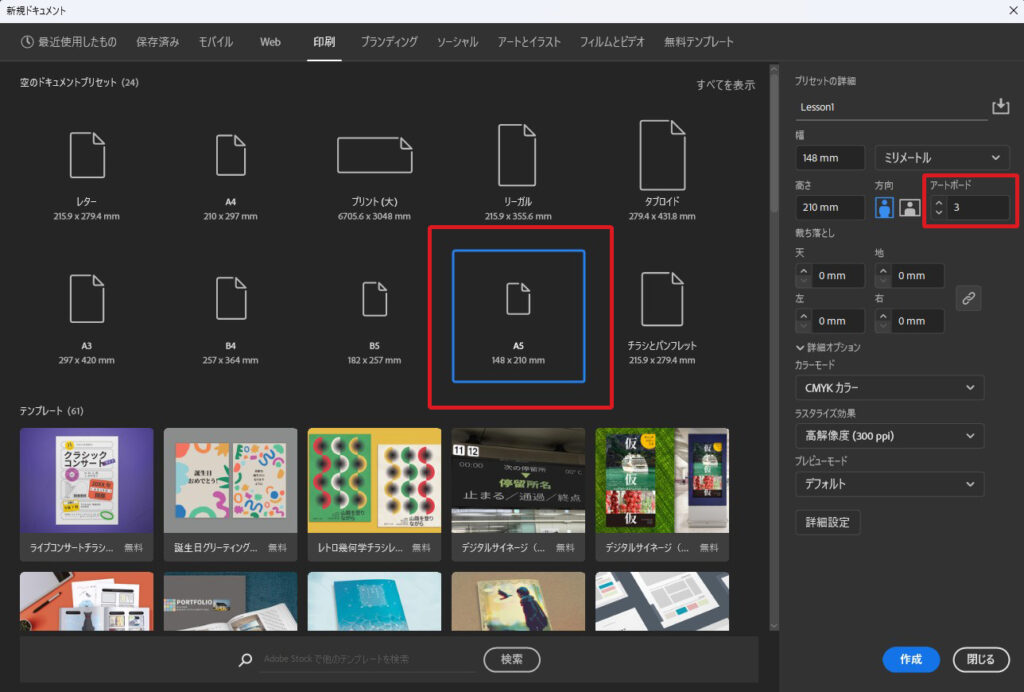
Task: Choose the A4 preset icon
Action: pyautogui.click(x=231, y=155)
